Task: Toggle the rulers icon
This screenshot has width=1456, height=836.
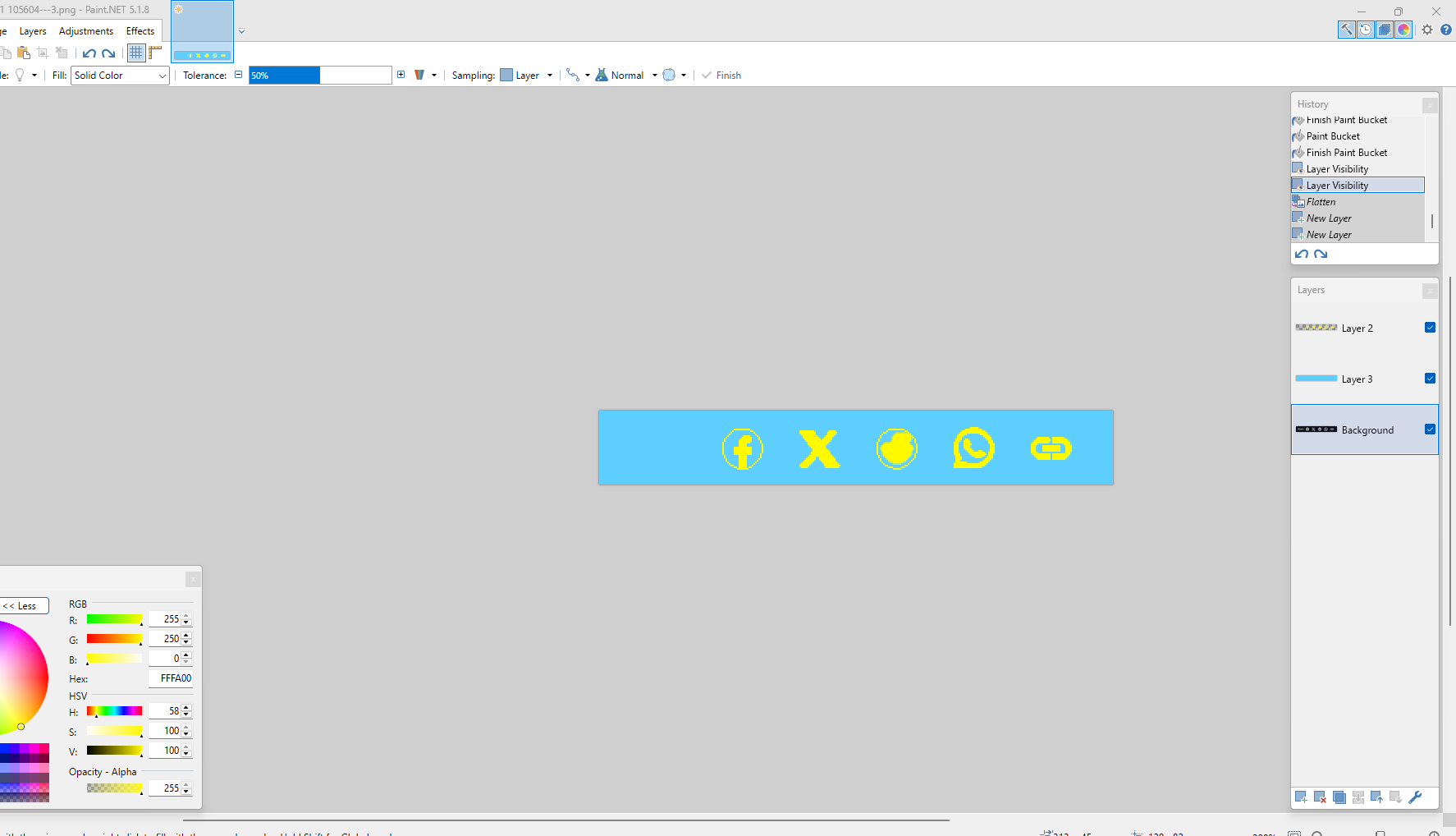Action: (x=155, y=53)
